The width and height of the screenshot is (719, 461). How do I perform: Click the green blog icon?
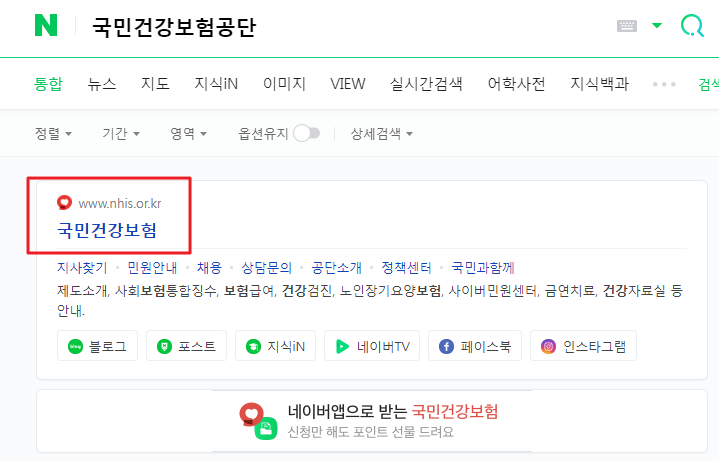tap(75, 346)
